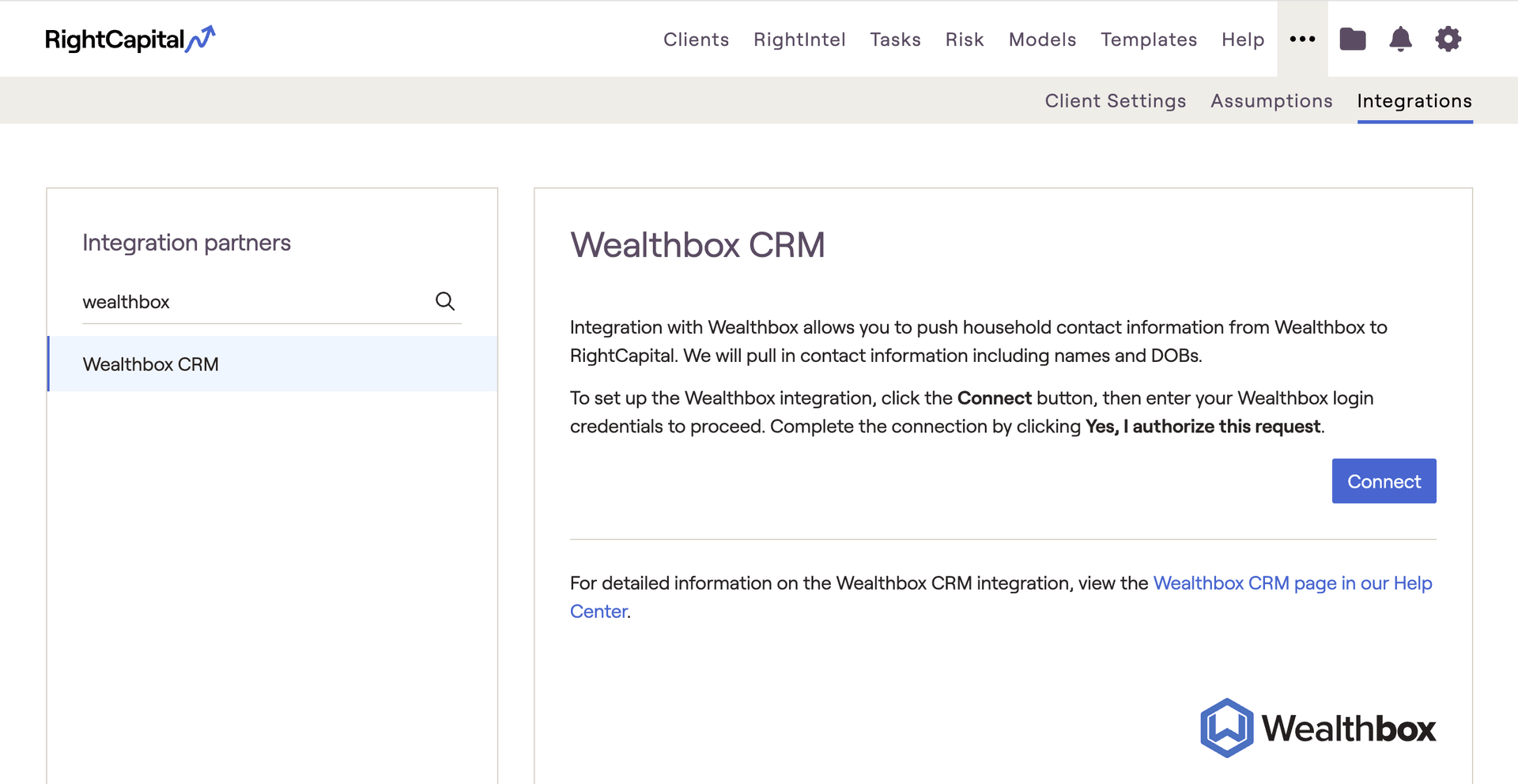
Task: Open the Risk section
Action: point(964,40)
